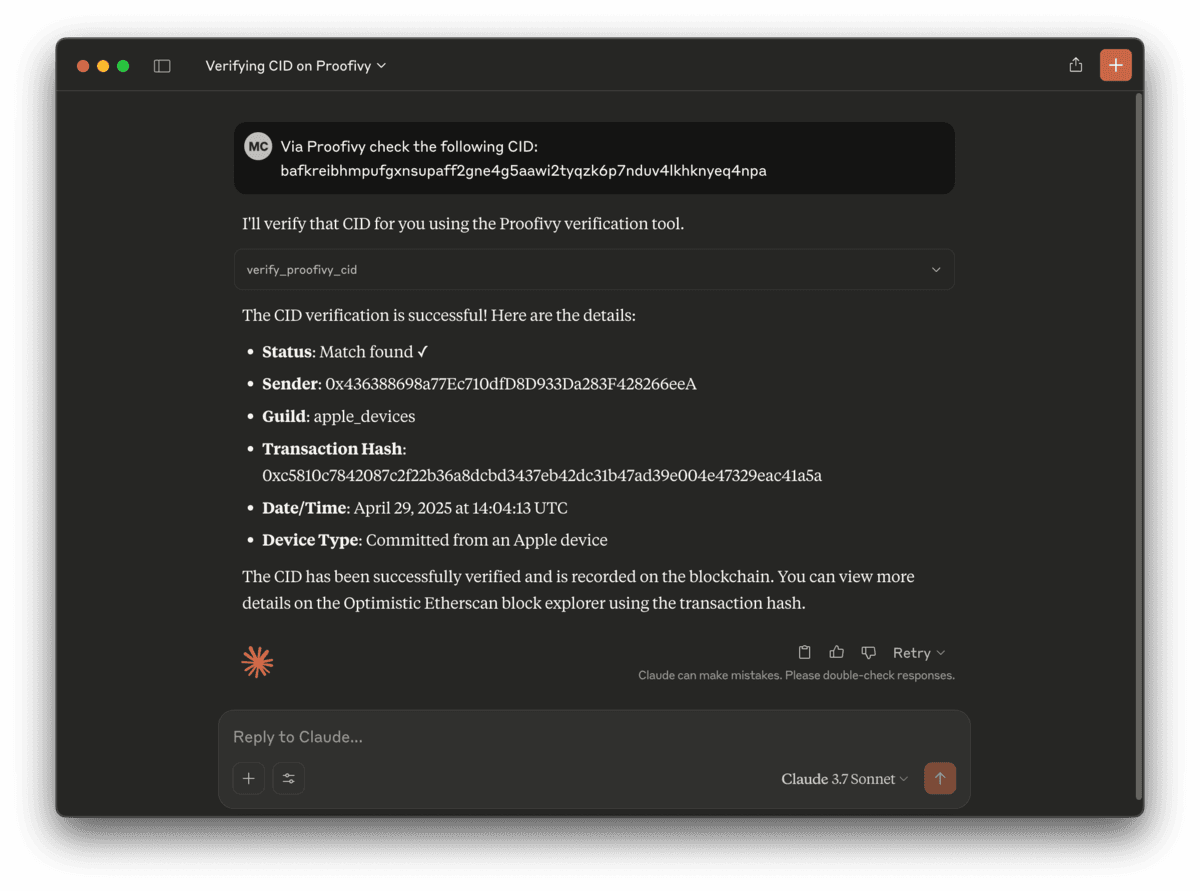
Task: Open the Claude 3.7 Sonnet model selector
Action: [x=843, y=778]
